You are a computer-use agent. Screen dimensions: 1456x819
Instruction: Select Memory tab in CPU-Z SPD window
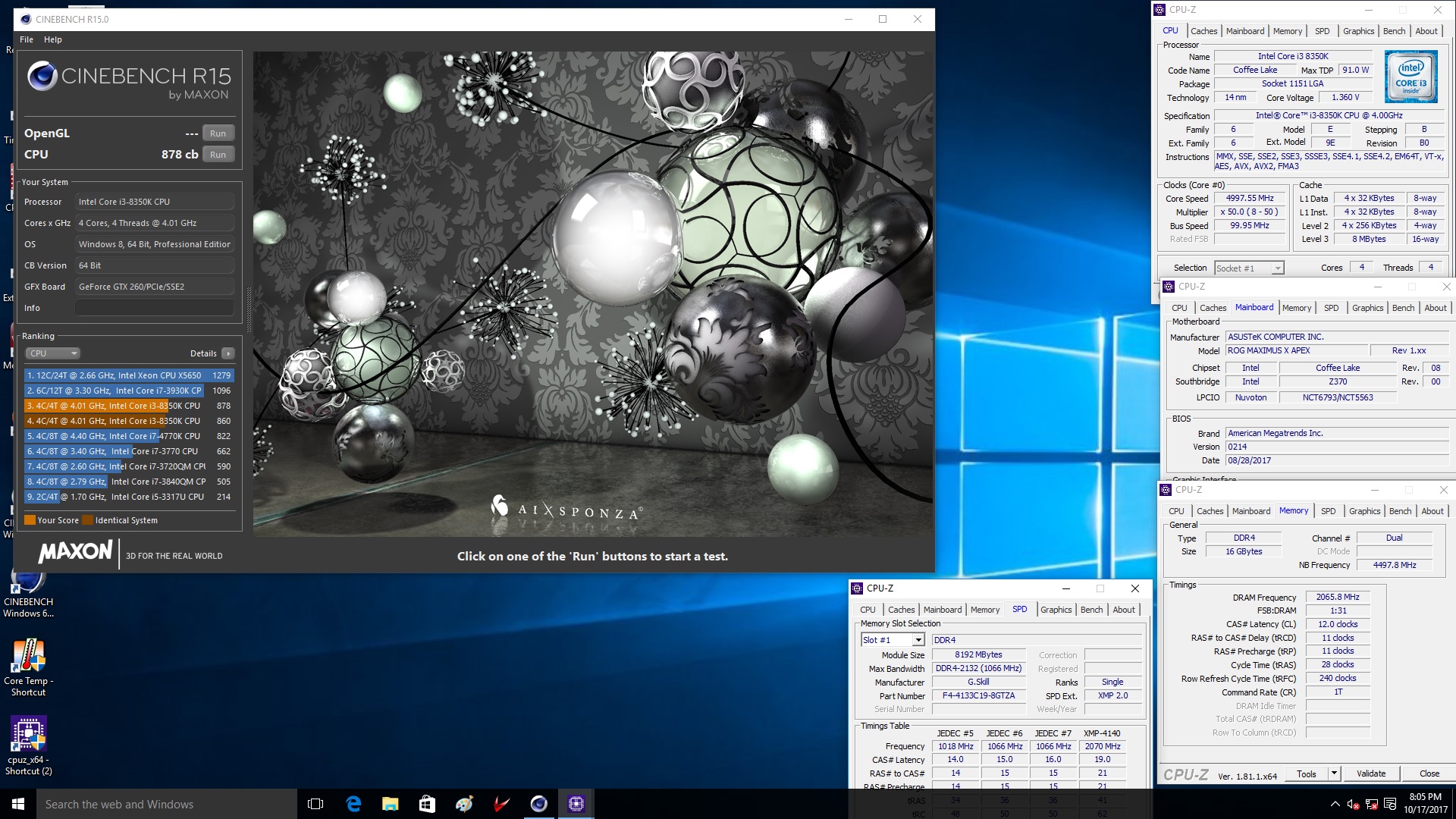coord(985,610)
